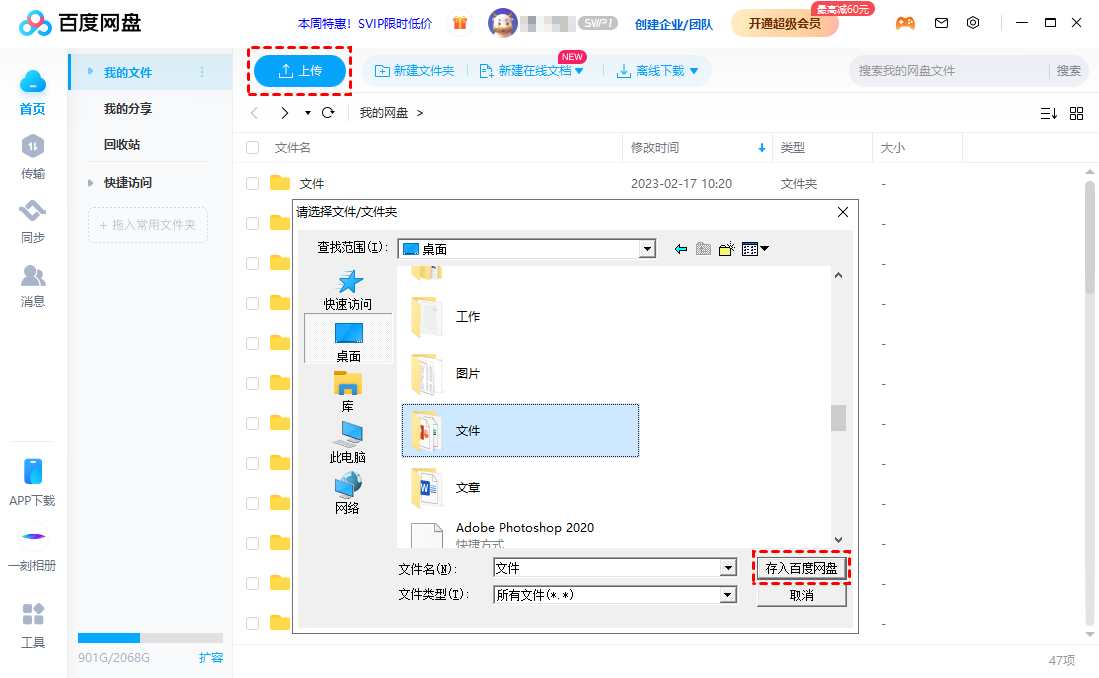Open the 文件类型 combo box arrow
The width and height of the screenshot is (1099, 678).
pos(728,595)
